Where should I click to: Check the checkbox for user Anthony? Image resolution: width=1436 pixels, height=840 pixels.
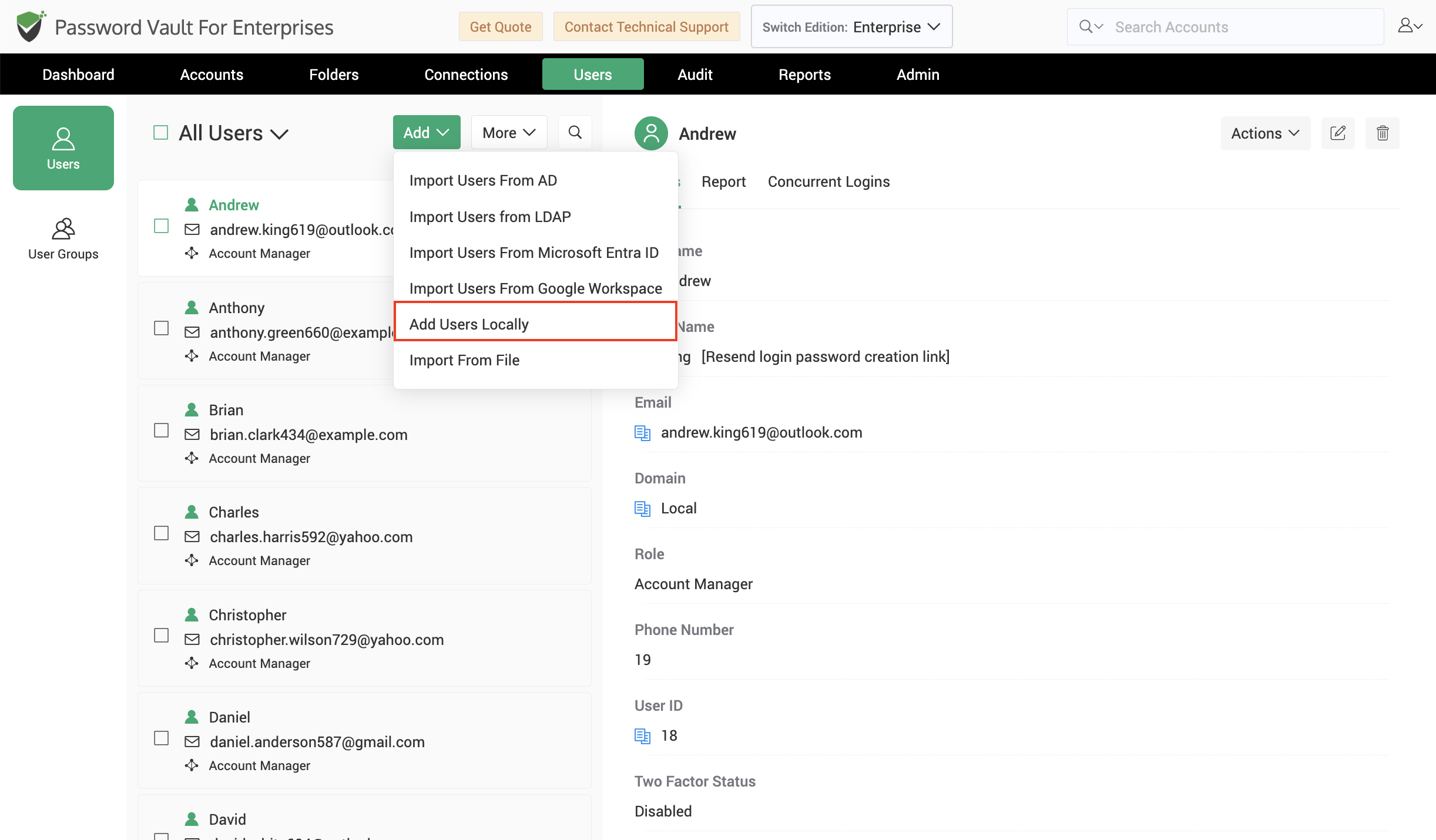[x=162, y=328]
